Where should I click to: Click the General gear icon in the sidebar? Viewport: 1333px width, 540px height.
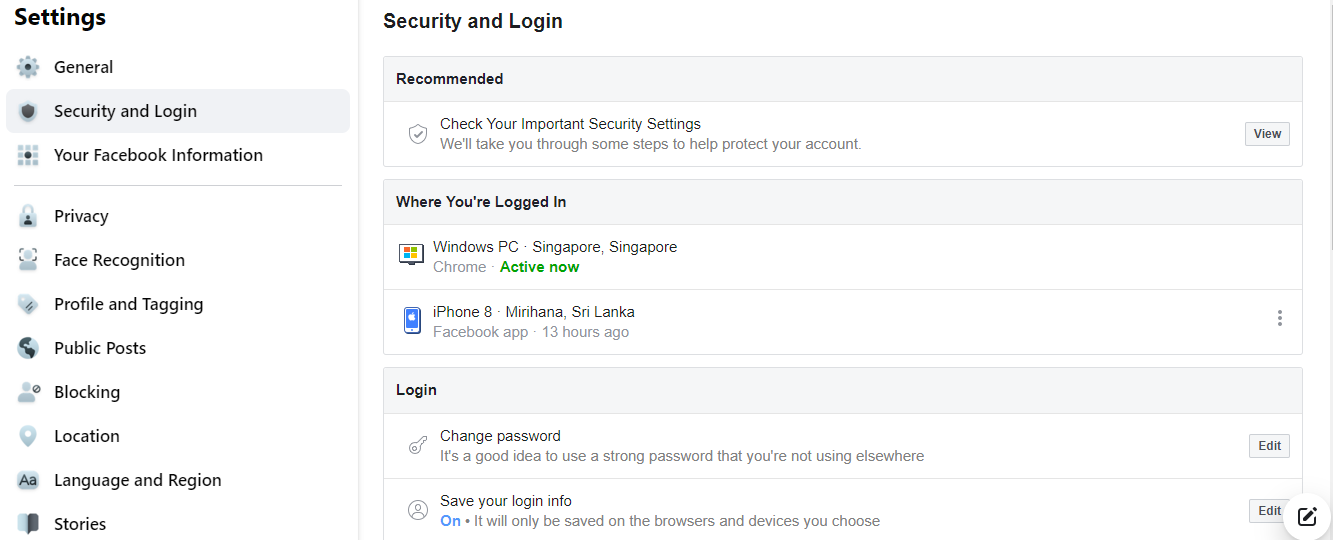28,67
